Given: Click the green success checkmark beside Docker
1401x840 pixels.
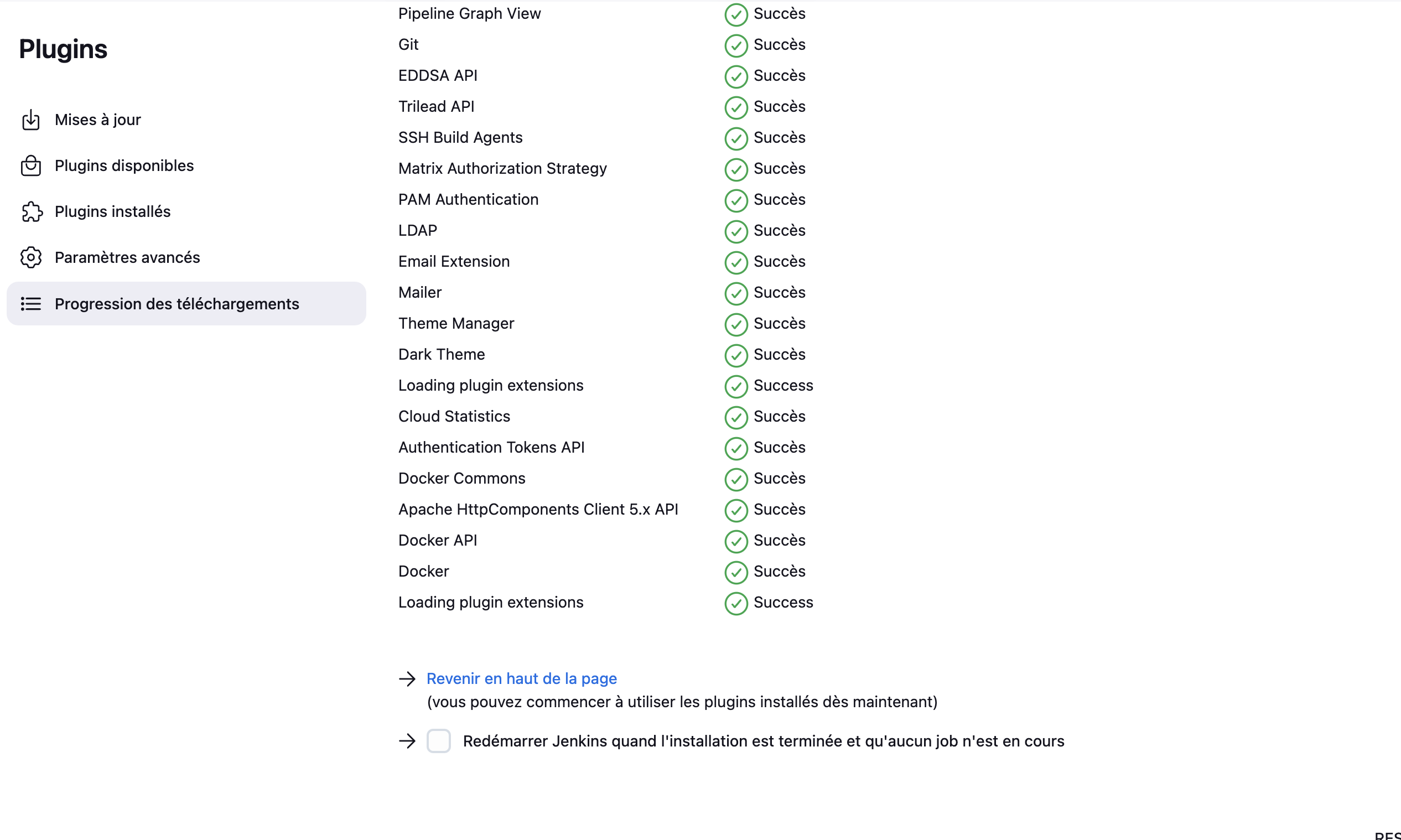Looking at the screenshot, I should (x=735, y=572).
